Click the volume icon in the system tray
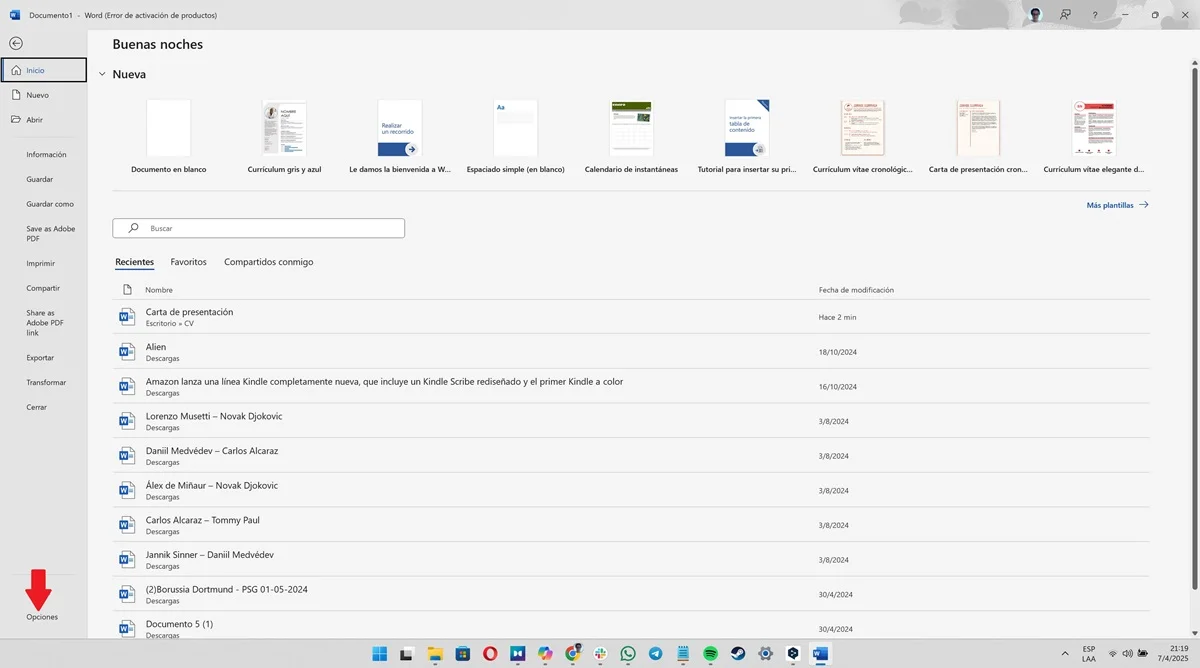This screenshot has width=1200, height=668. tap(1128, 654)
